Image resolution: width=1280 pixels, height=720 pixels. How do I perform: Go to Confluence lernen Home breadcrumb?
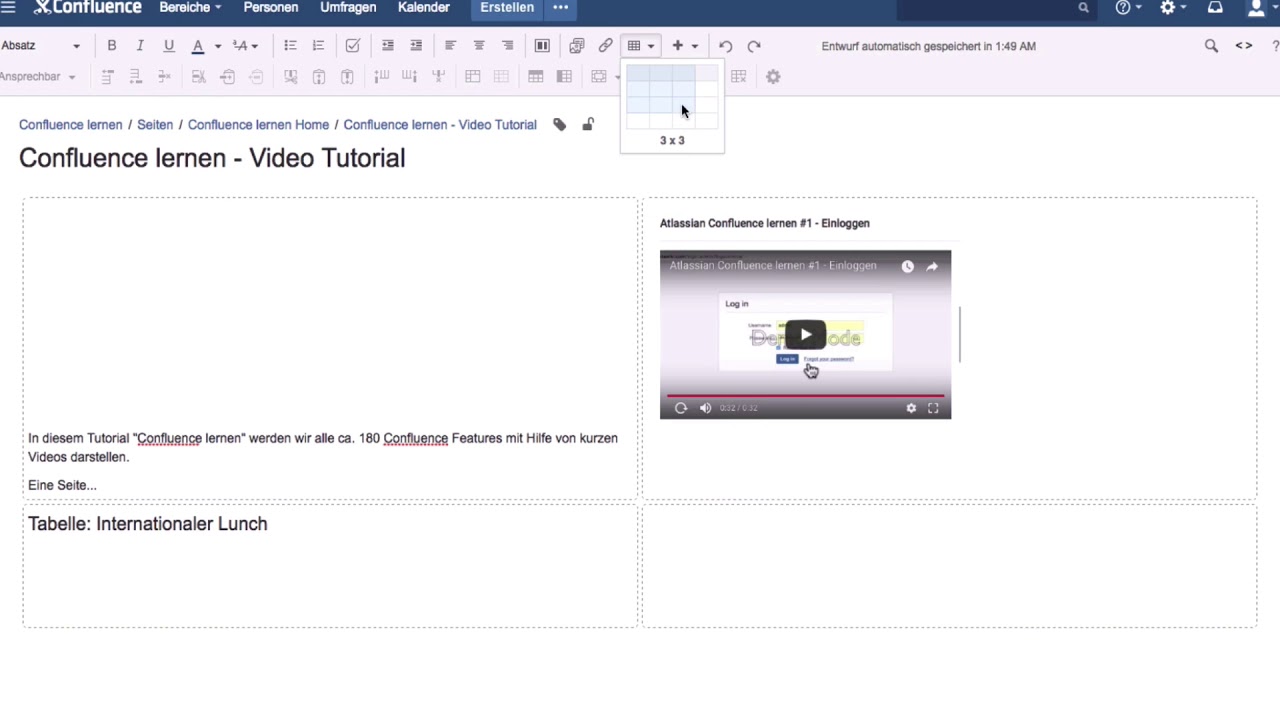click(258, 125)
